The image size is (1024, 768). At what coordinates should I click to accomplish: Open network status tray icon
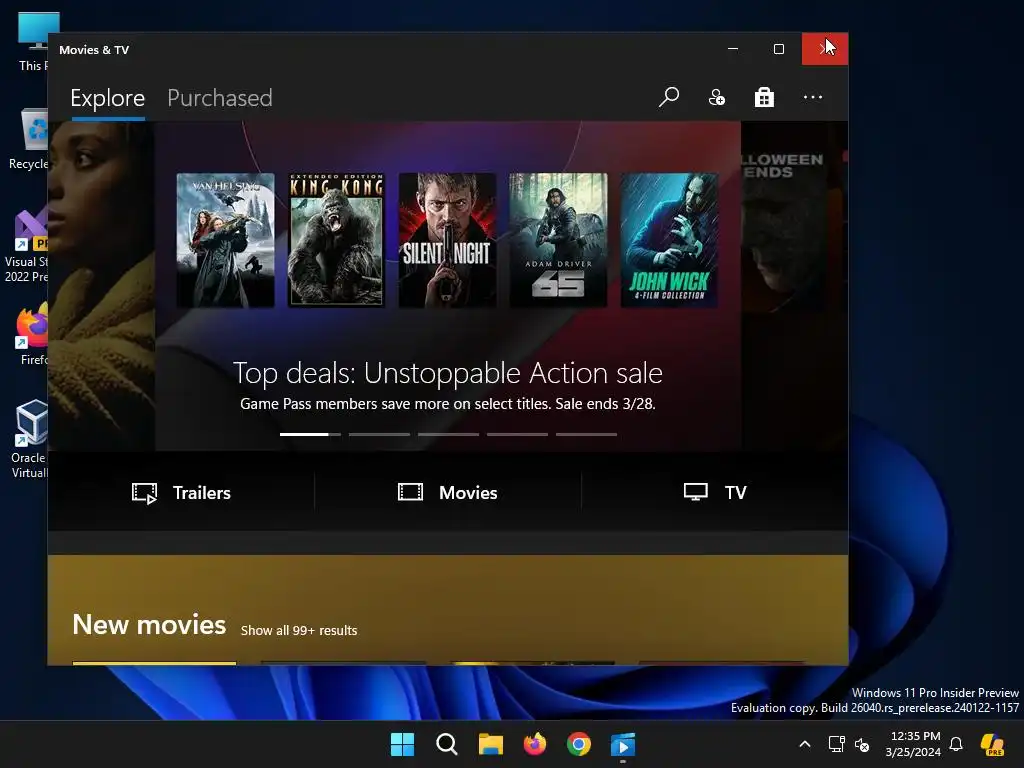(836, 744)
